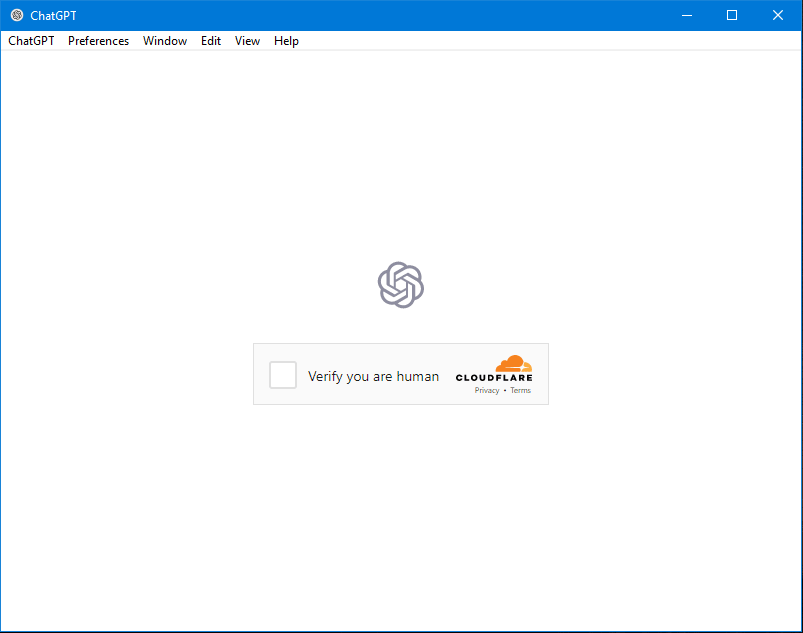
Task: Minimize the ChatGPT window
Action: 687,15
